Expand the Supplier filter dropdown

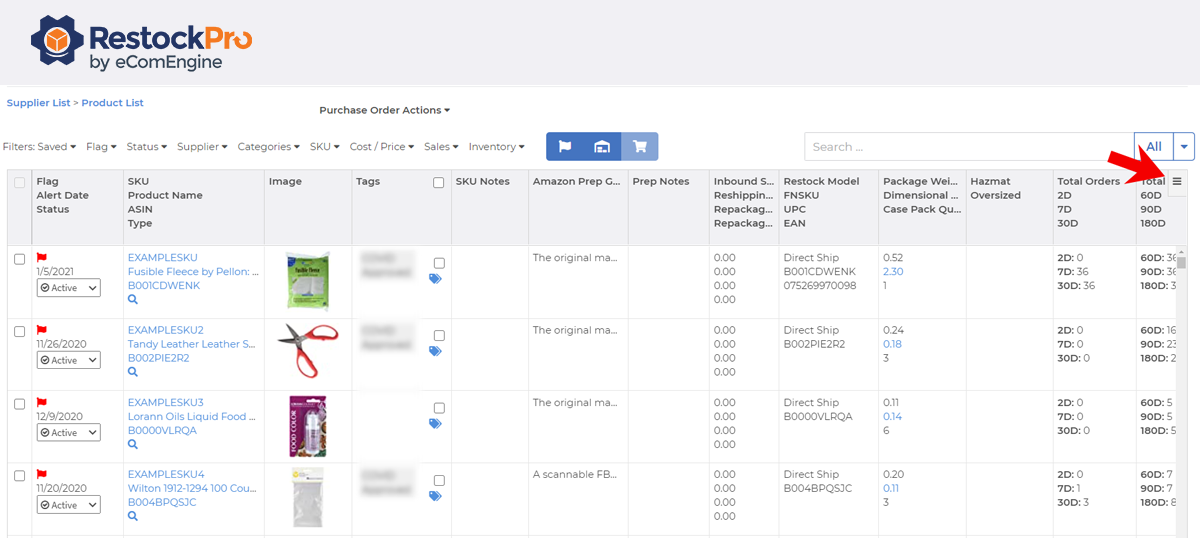tap(202, 147)
